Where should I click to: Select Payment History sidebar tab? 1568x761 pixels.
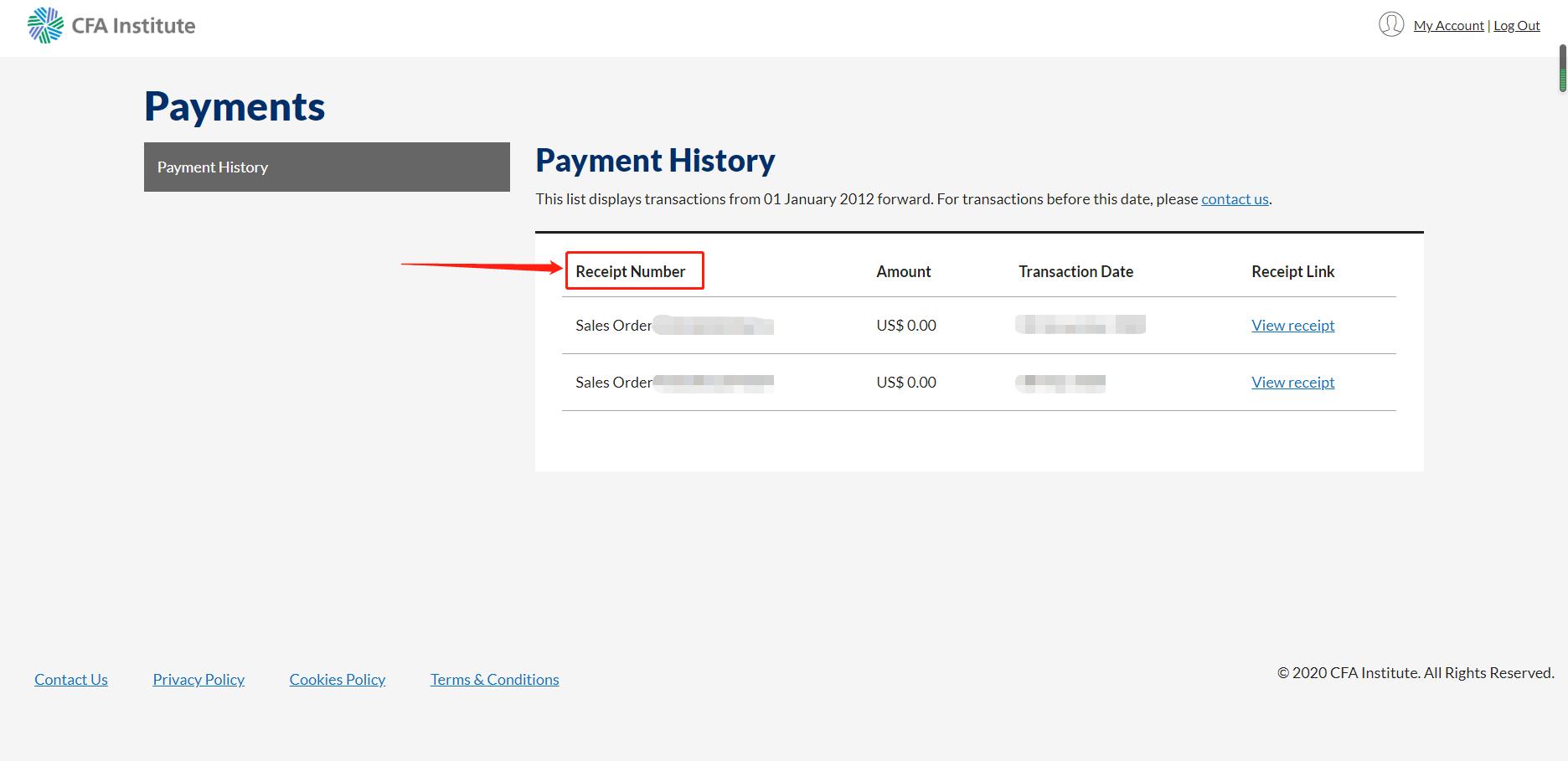327,167
